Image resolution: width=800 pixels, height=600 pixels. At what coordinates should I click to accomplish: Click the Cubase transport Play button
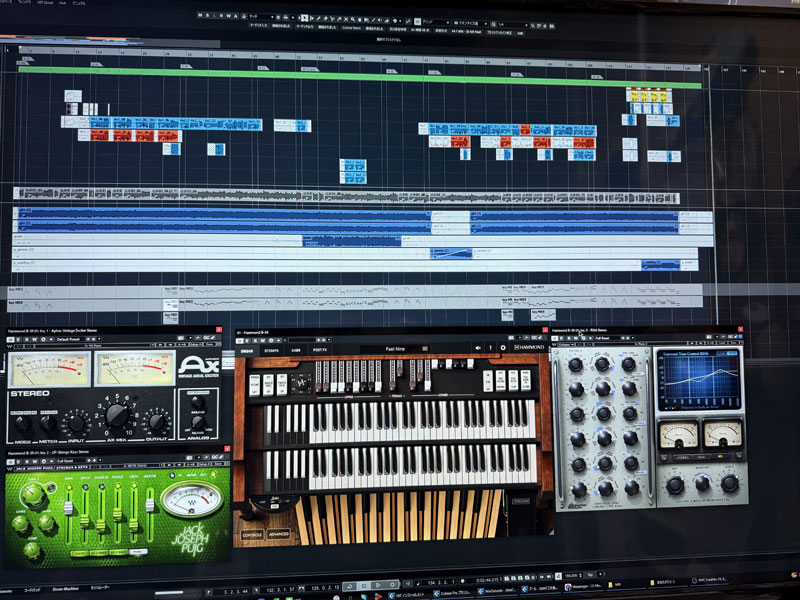378,585
